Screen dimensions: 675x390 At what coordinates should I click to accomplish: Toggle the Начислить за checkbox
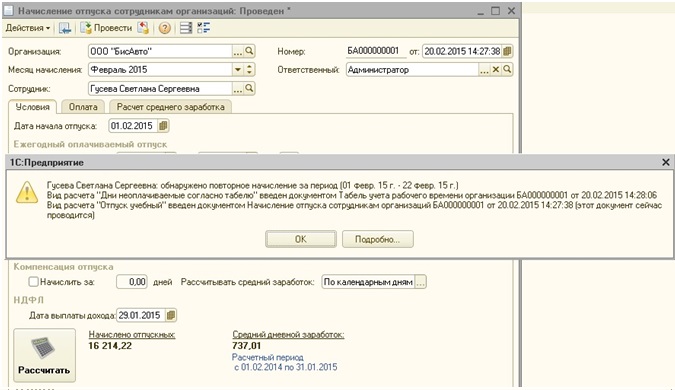33,282
